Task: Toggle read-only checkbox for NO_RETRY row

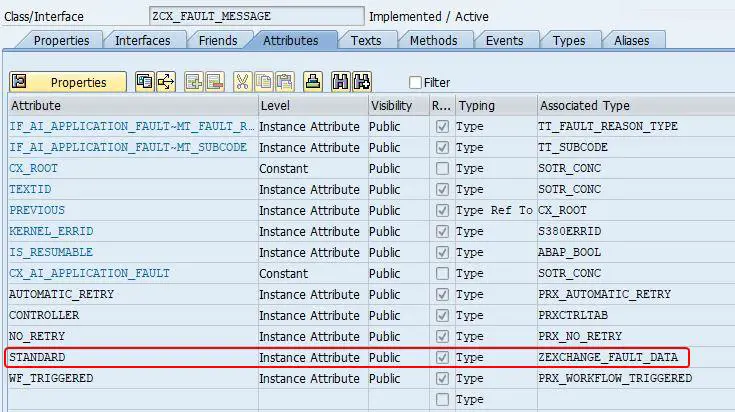Action: tap(442, 336)
